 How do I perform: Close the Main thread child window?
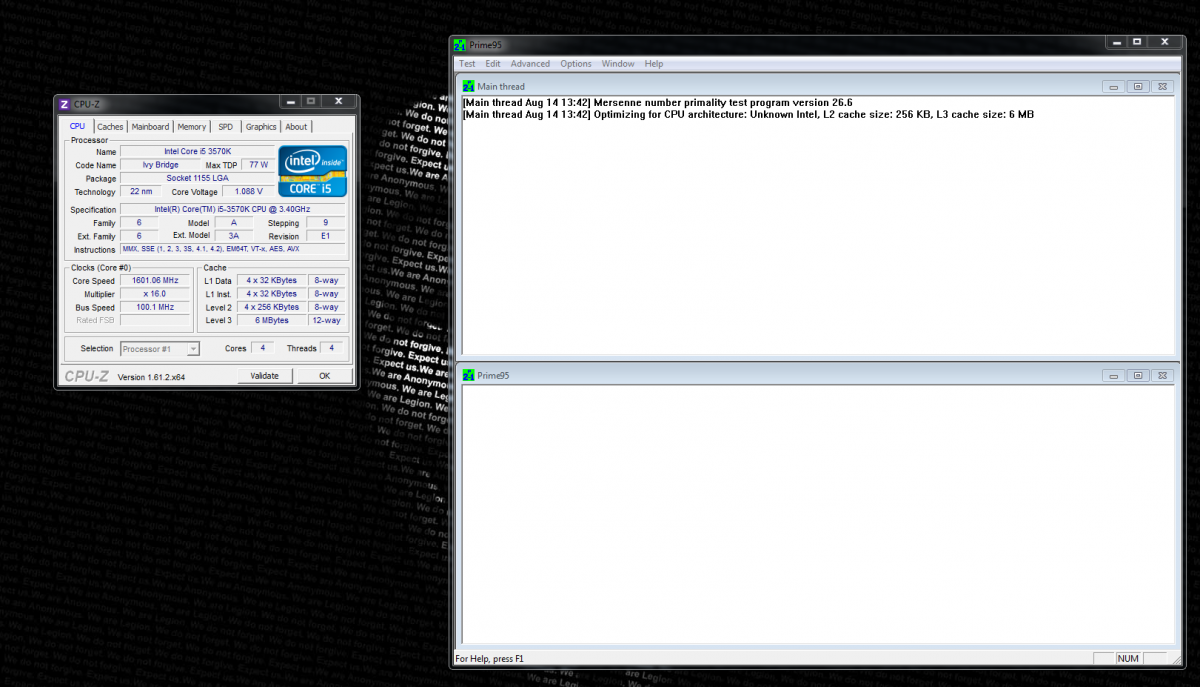pos(1160,87)
